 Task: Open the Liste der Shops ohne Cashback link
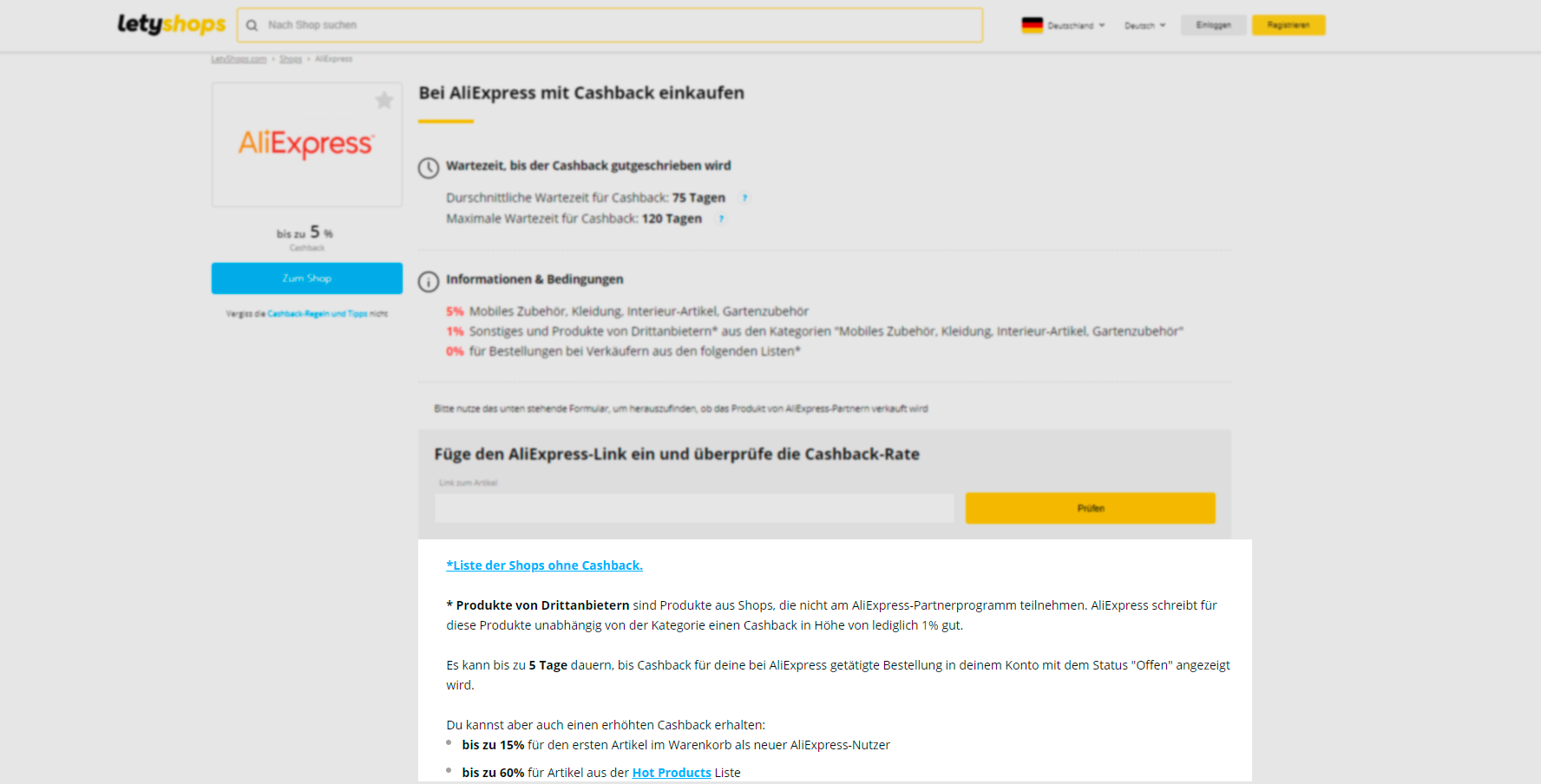coord(544,565)
